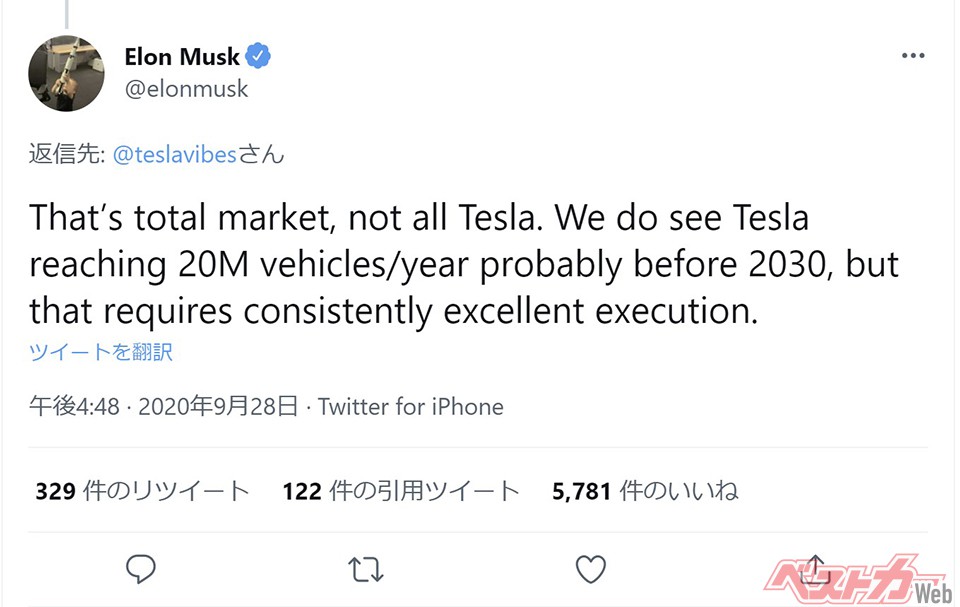The height and width of the screenshot is (607, 960).
Task: Click the retweet icon
Action: [365, 568]
